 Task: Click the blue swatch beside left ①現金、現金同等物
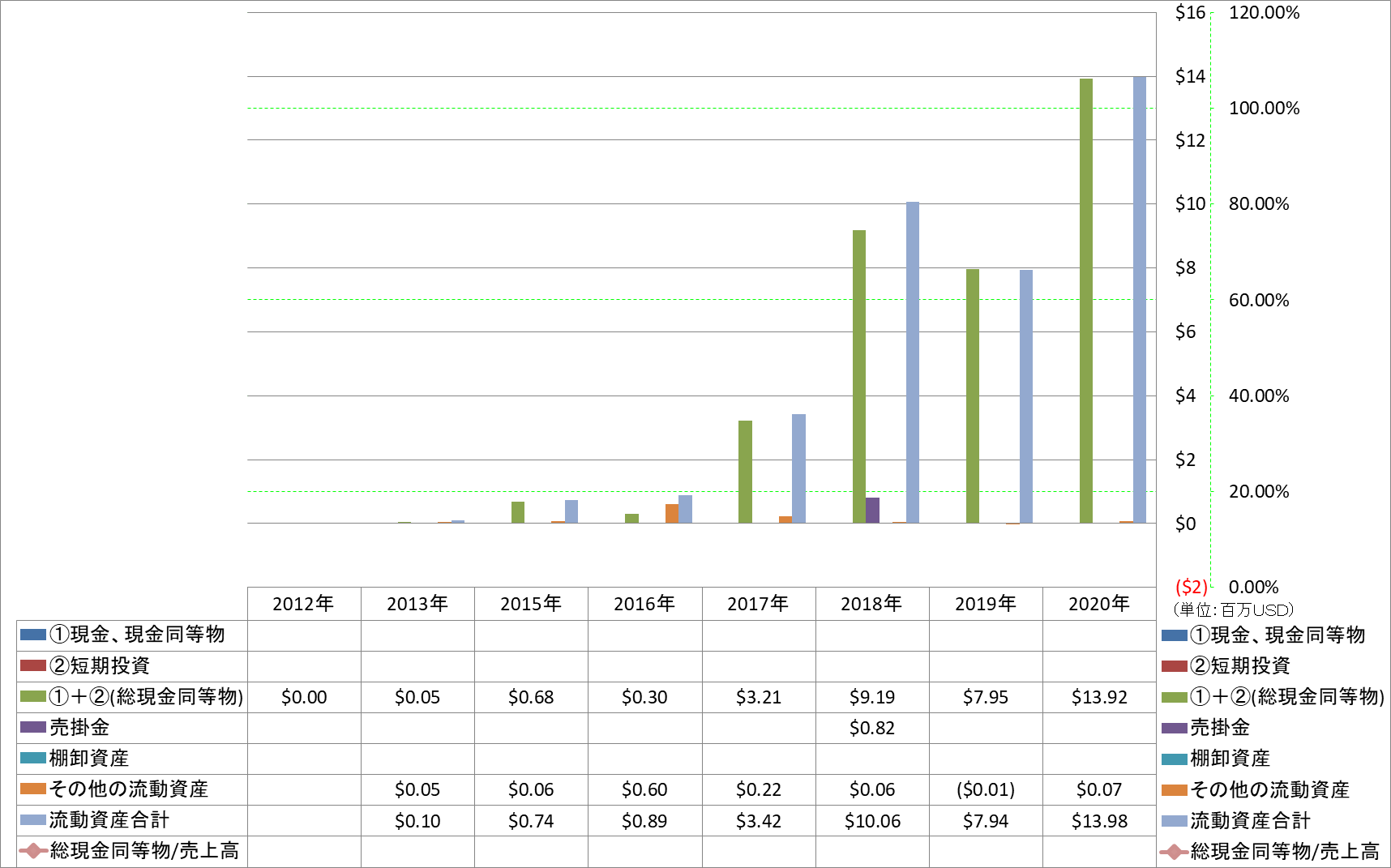coord(33,635)
